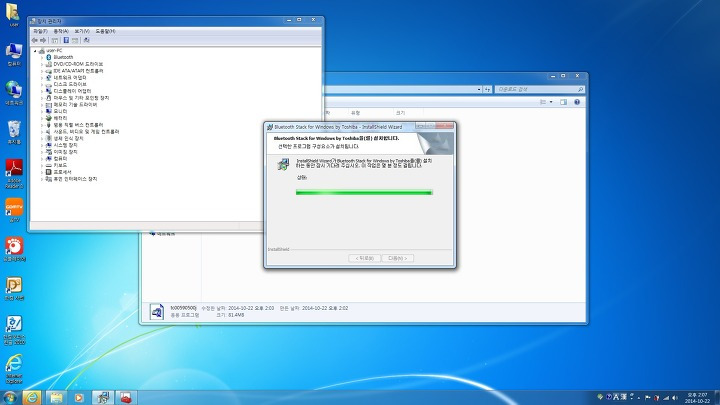Click the taskbar clock showing 오후 2:07
This screenshot has width=720, height=405.
point(697,398)
